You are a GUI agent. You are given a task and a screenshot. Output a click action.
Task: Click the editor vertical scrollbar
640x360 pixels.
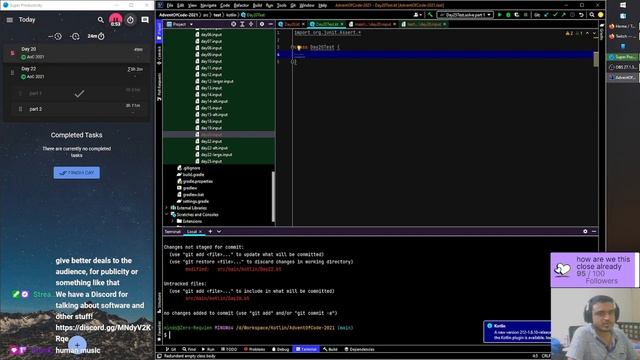tap(596, 60)
